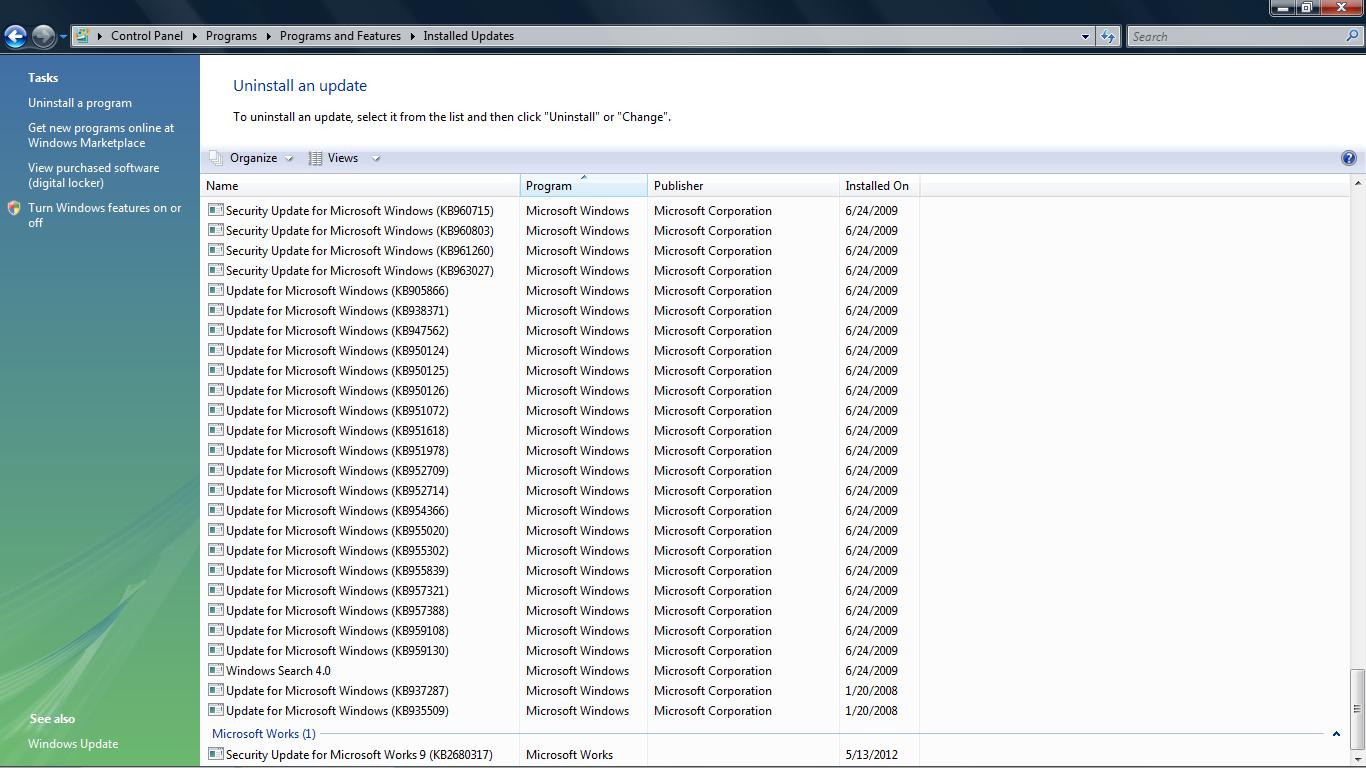Select Update for Microsoft Windows (KB959130)
1366x768 pixels.
tap(337, 651)
